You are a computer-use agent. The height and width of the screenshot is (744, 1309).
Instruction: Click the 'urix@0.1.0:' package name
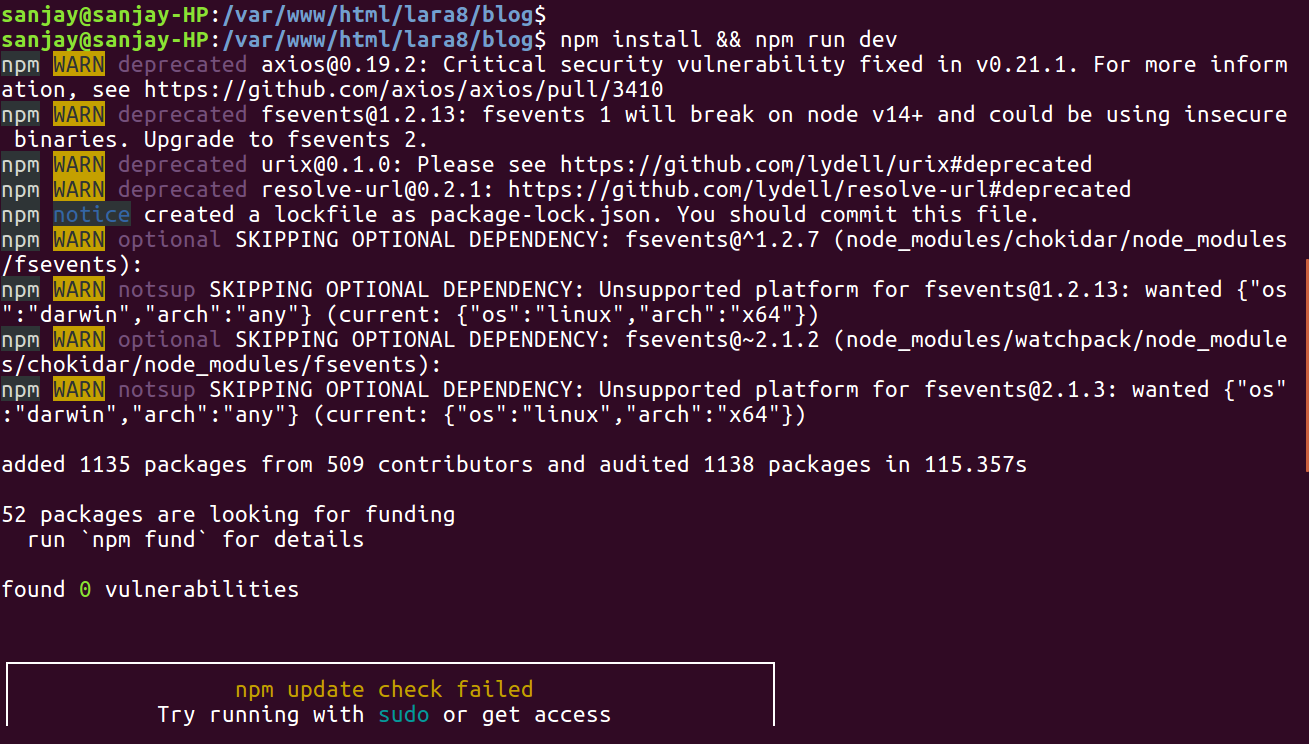coord(333,165)
